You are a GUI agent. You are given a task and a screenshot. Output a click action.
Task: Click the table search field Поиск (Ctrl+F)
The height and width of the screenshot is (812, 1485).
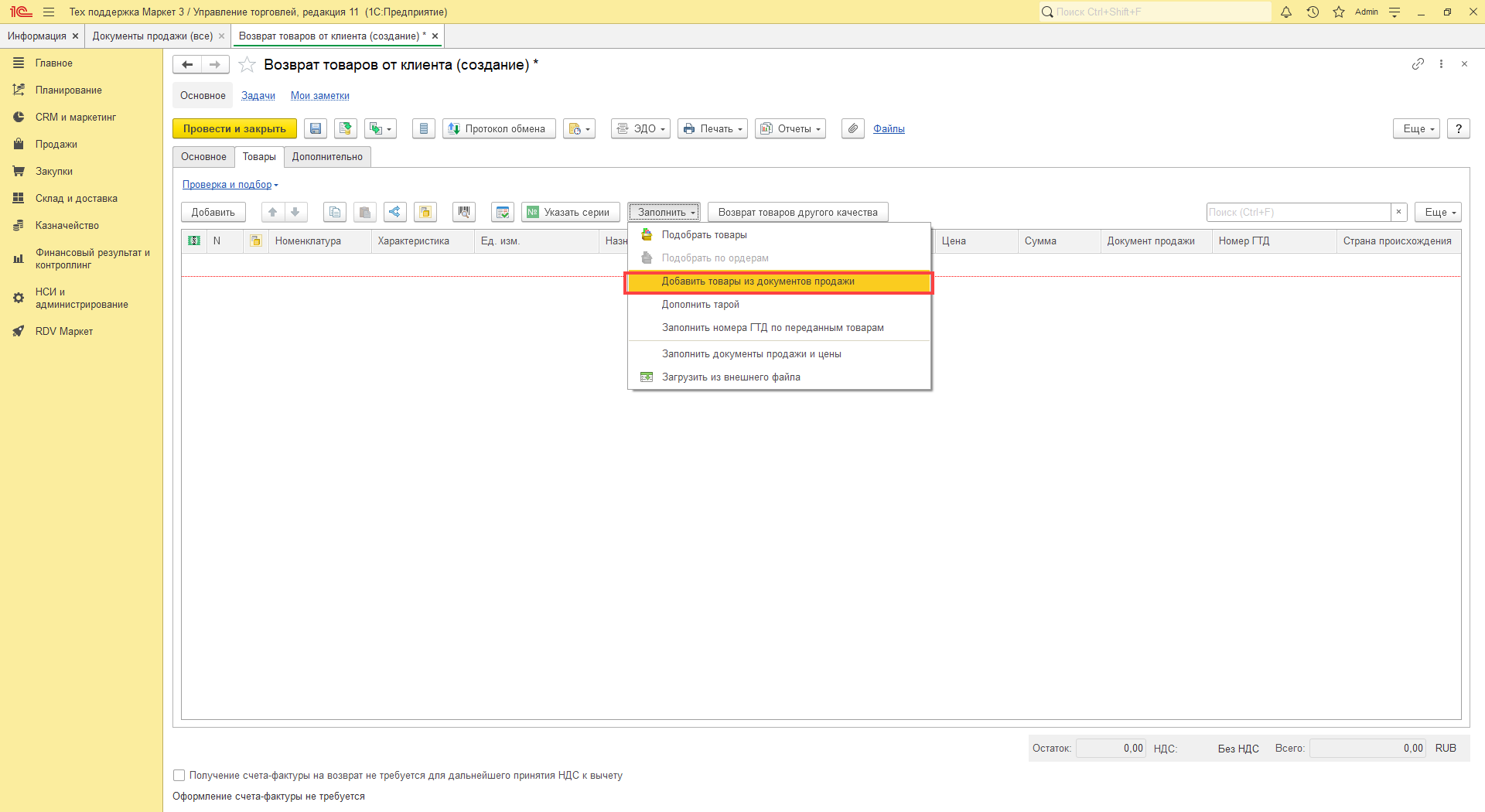click(1298, 212)
